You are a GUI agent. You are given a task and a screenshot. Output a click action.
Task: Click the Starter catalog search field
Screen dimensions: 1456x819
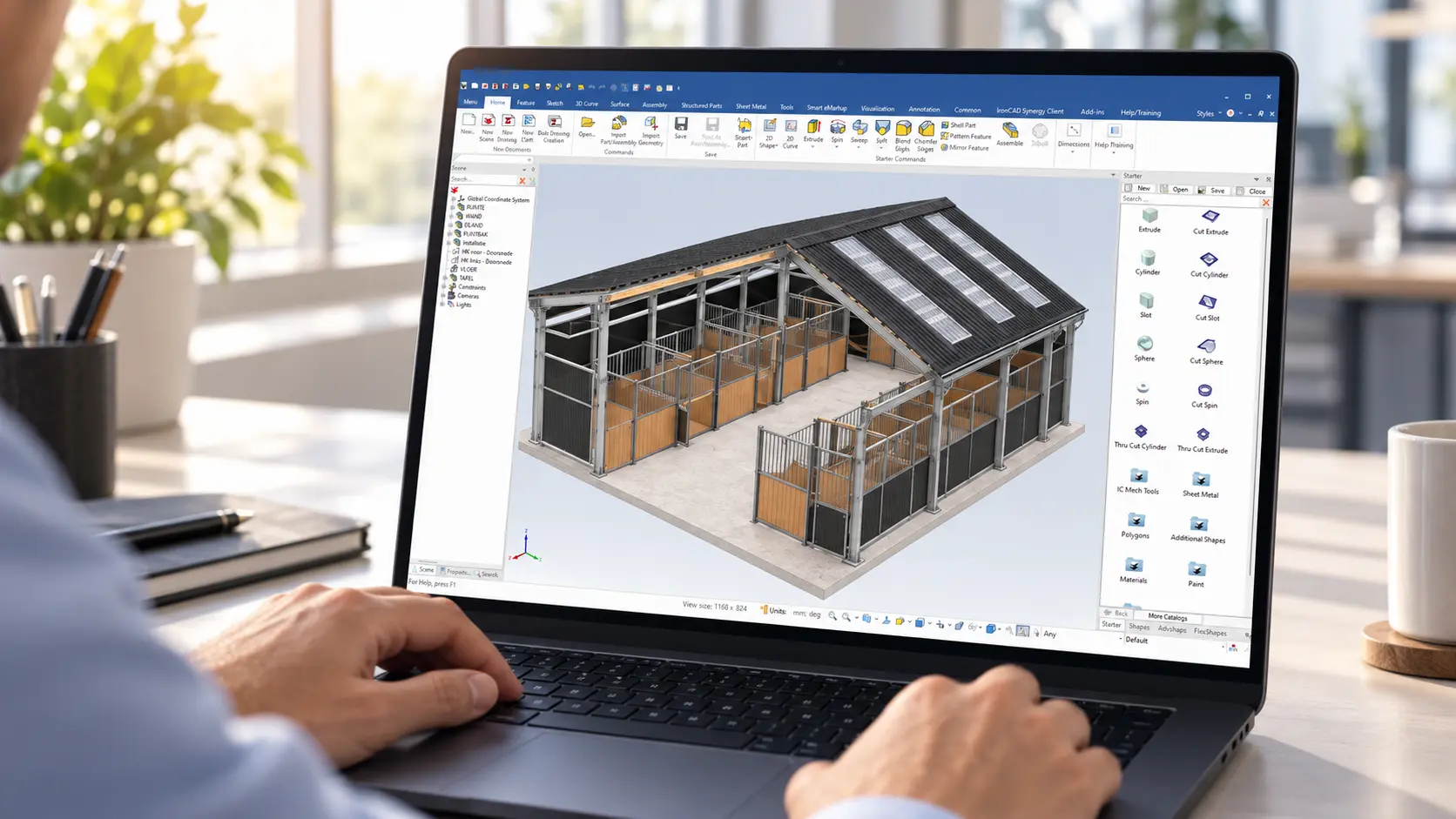[x=1190, y=199]
